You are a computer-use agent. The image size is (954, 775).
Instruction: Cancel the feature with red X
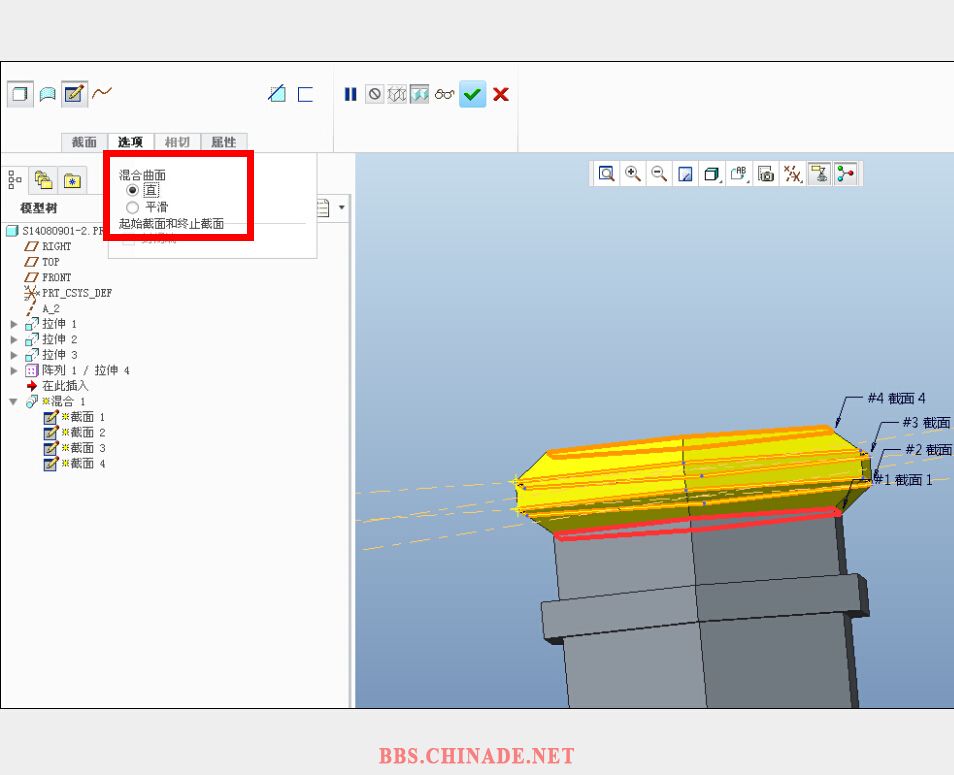coord(501,94)
